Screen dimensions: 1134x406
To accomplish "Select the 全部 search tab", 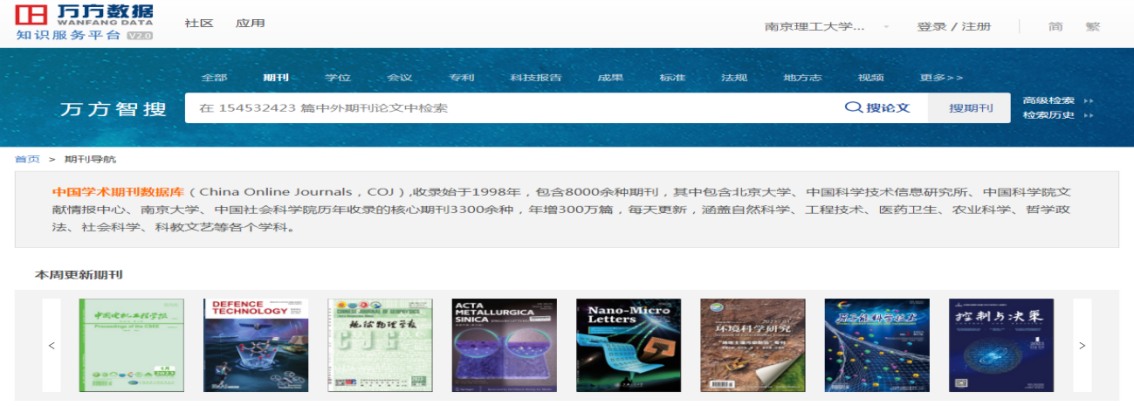I will tap(214, 78).
